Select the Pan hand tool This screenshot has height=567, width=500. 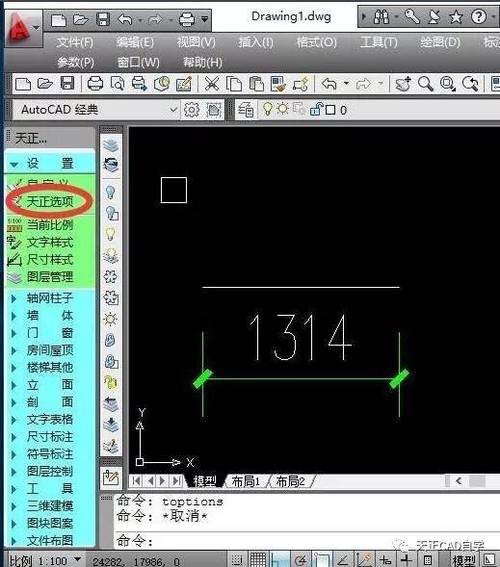tap(403, 84)
